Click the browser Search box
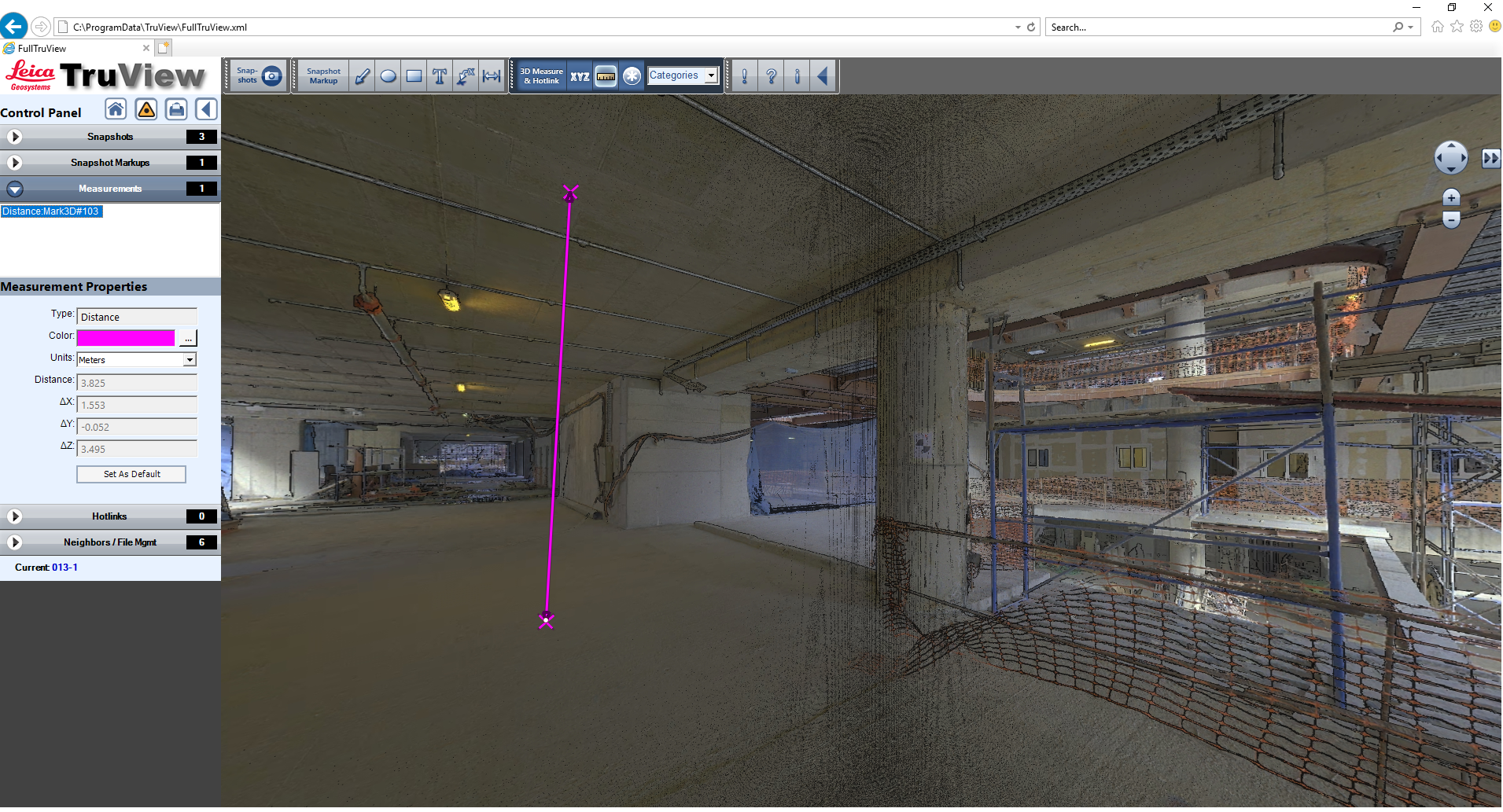This screenshot has width=1503, height=812. click(x=1219, y=27)
